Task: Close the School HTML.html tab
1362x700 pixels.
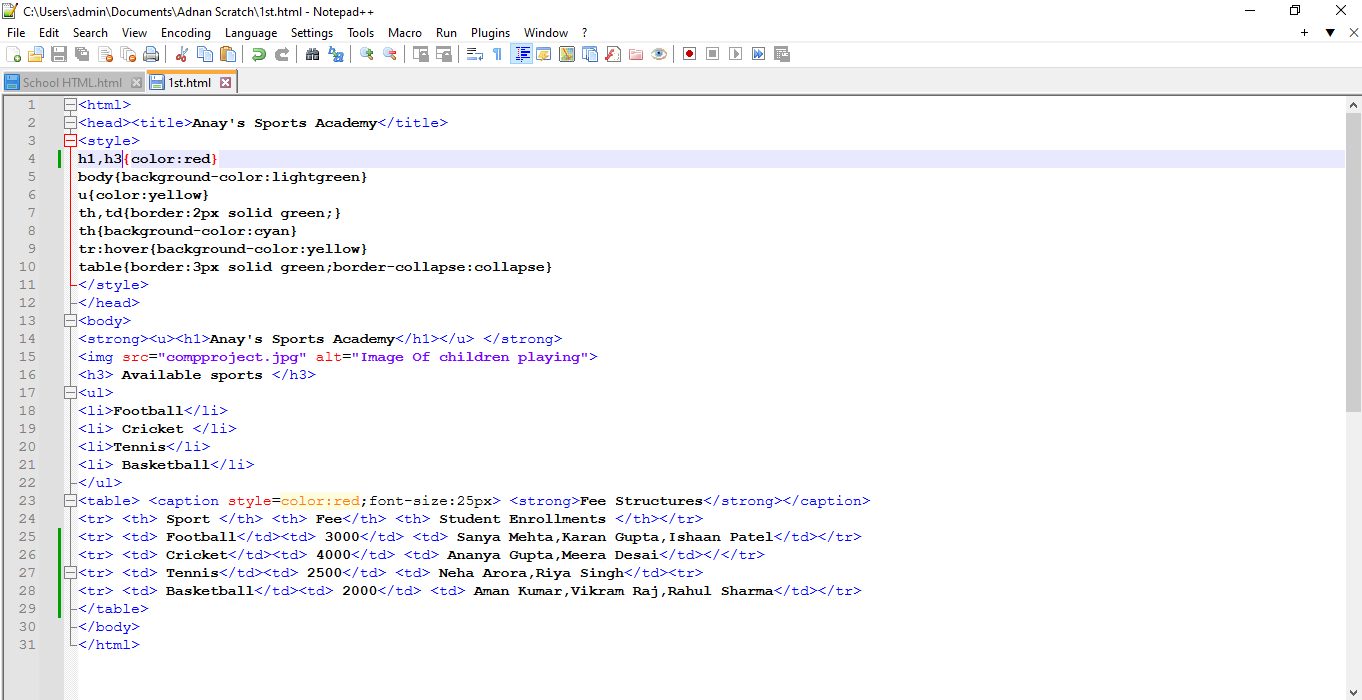Action: (x=136, y=83)
